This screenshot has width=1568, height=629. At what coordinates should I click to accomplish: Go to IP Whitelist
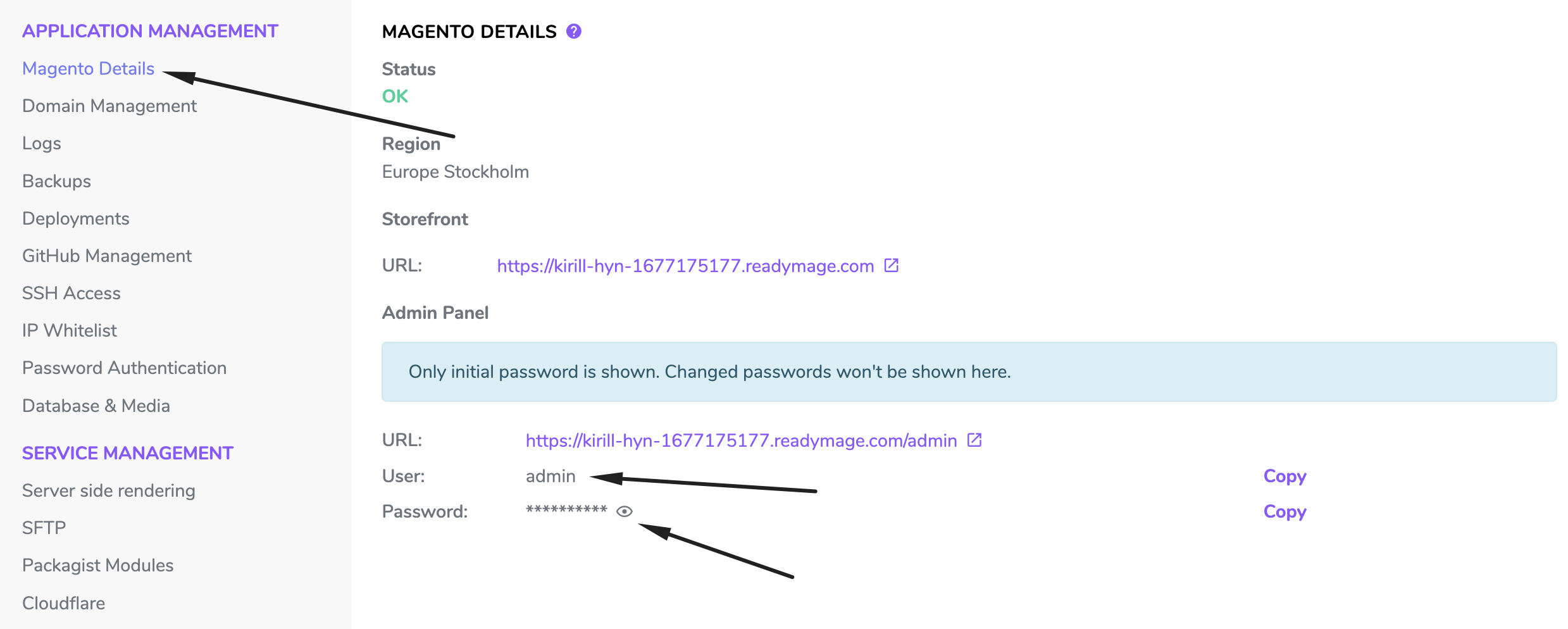pyautogui.click(x=70, y=330)
